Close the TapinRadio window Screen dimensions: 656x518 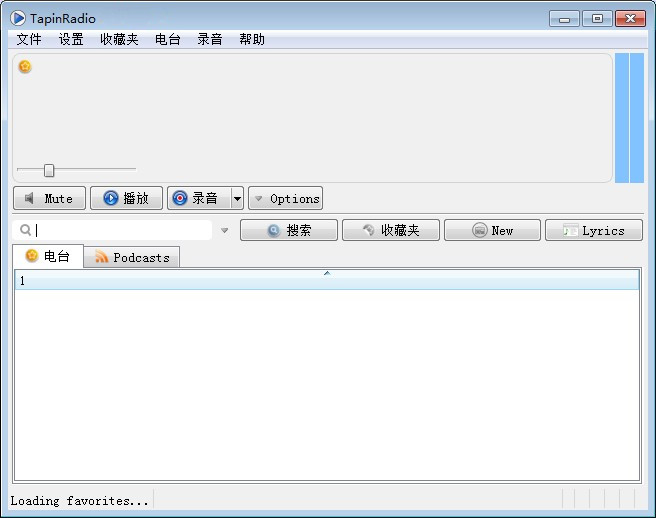point(630,19)
